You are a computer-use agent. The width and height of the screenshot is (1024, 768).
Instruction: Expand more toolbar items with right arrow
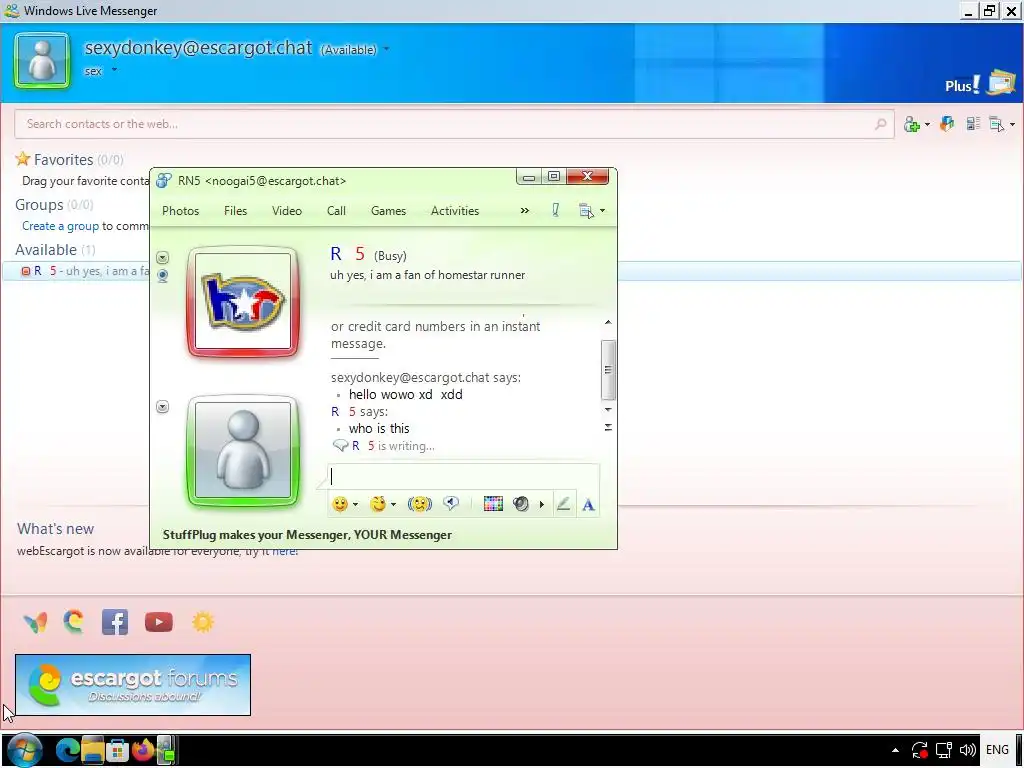pos(541,504)
